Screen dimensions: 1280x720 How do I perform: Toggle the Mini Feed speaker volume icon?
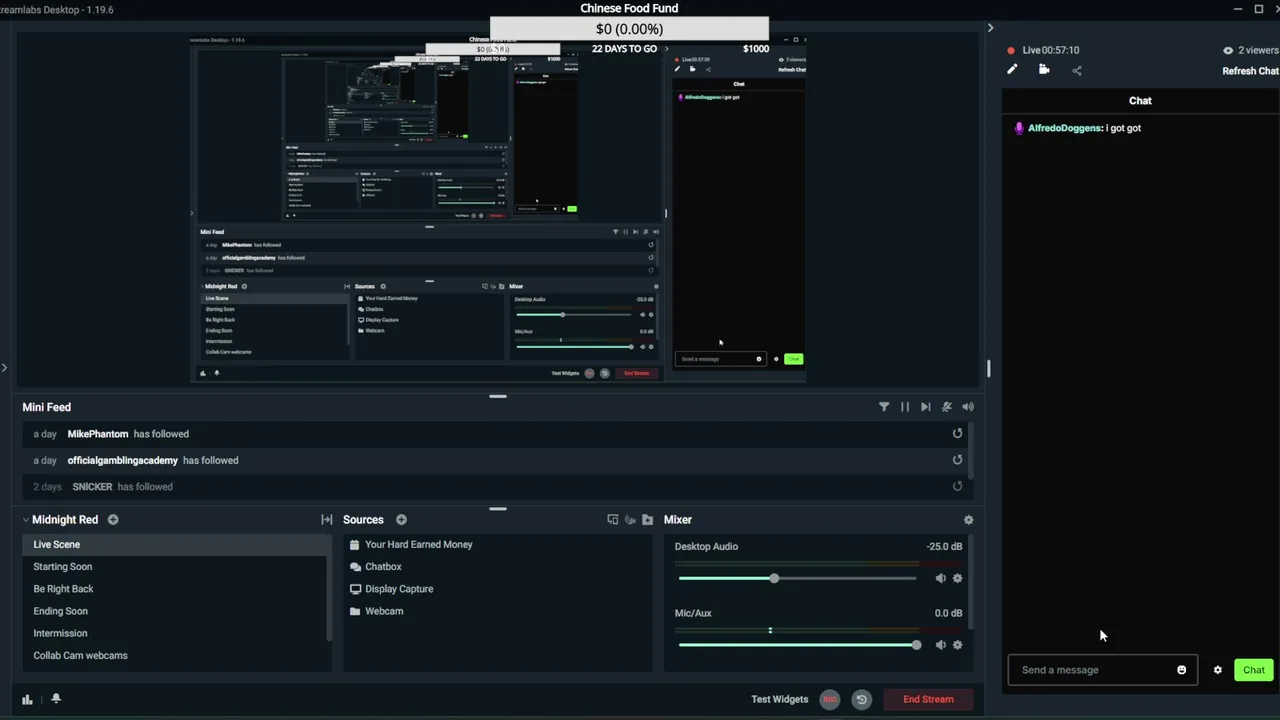(x=968, y=407)
